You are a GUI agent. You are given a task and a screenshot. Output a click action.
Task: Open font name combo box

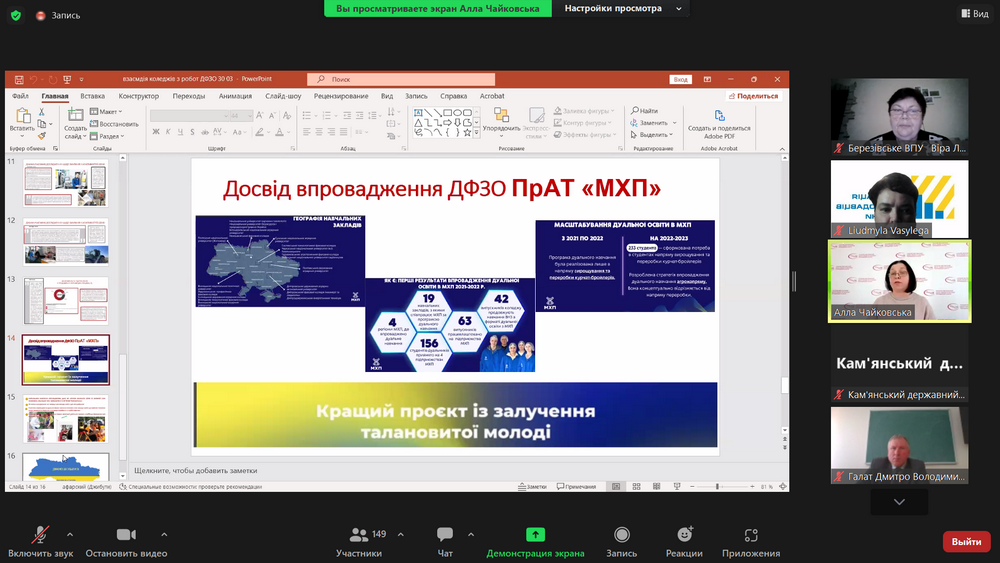(x=189, y=115)
